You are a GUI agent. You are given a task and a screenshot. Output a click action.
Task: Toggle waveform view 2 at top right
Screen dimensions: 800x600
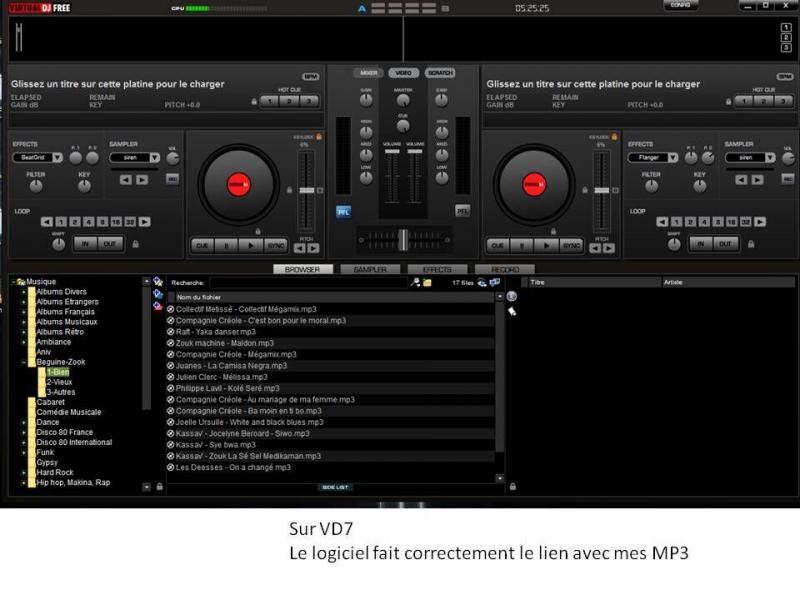pyautogui.click(x=786, y=38)
